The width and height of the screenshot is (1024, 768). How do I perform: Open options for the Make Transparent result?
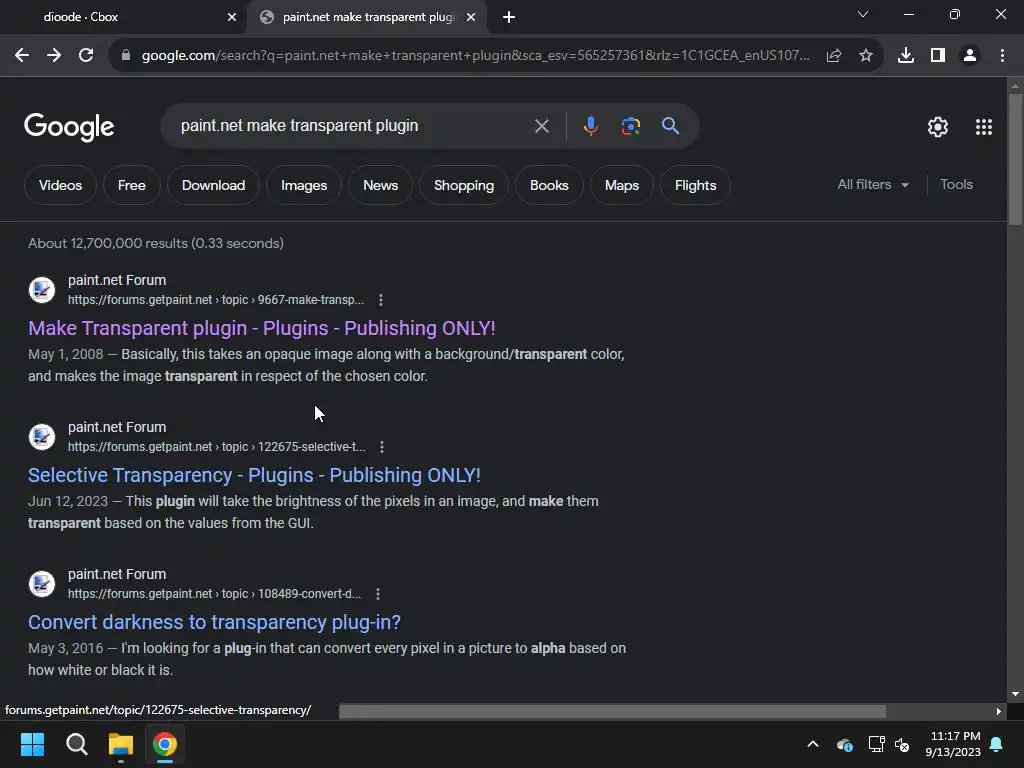(381, 300)
